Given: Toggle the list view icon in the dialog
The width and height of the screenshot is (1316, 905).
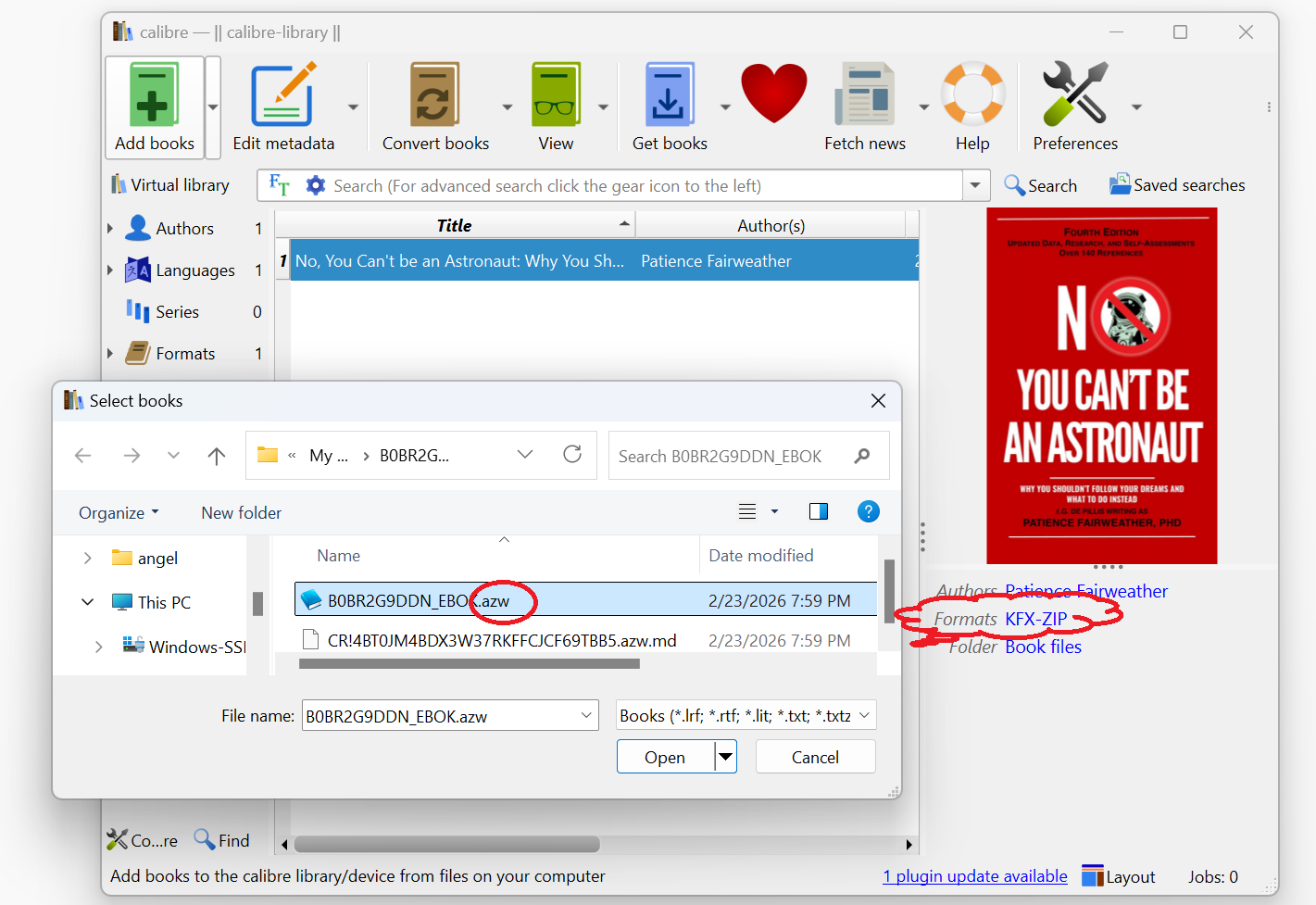Looking at the screenshot, I should (747, 510).
